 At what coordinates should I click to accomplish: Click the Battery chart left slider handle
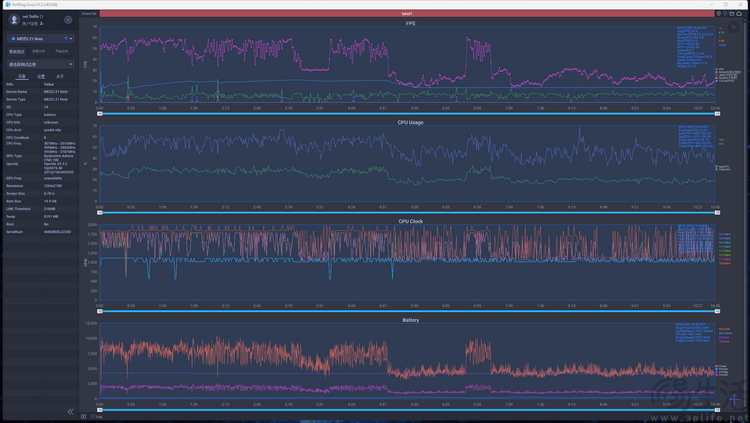point(99,410)
